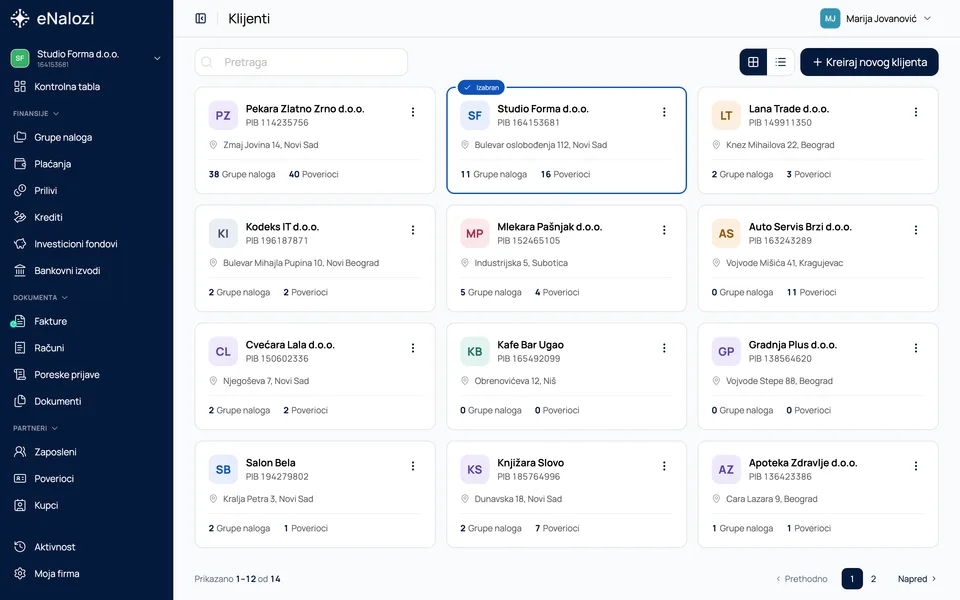Focus the Pretraga search field
The width and height of the screenshot is (960, 600).
301,62
